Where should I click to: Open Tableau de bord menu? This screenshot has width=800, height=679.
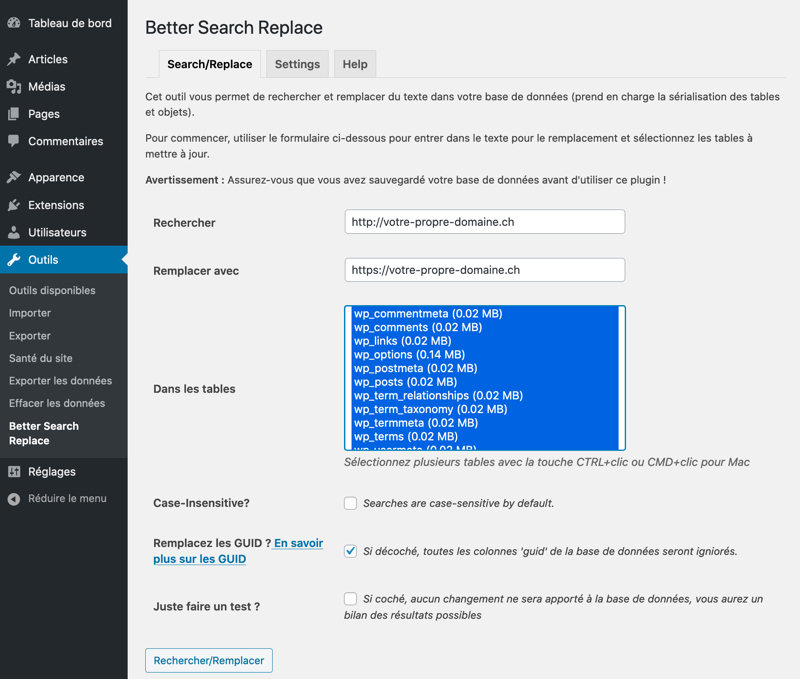[64, 23]
